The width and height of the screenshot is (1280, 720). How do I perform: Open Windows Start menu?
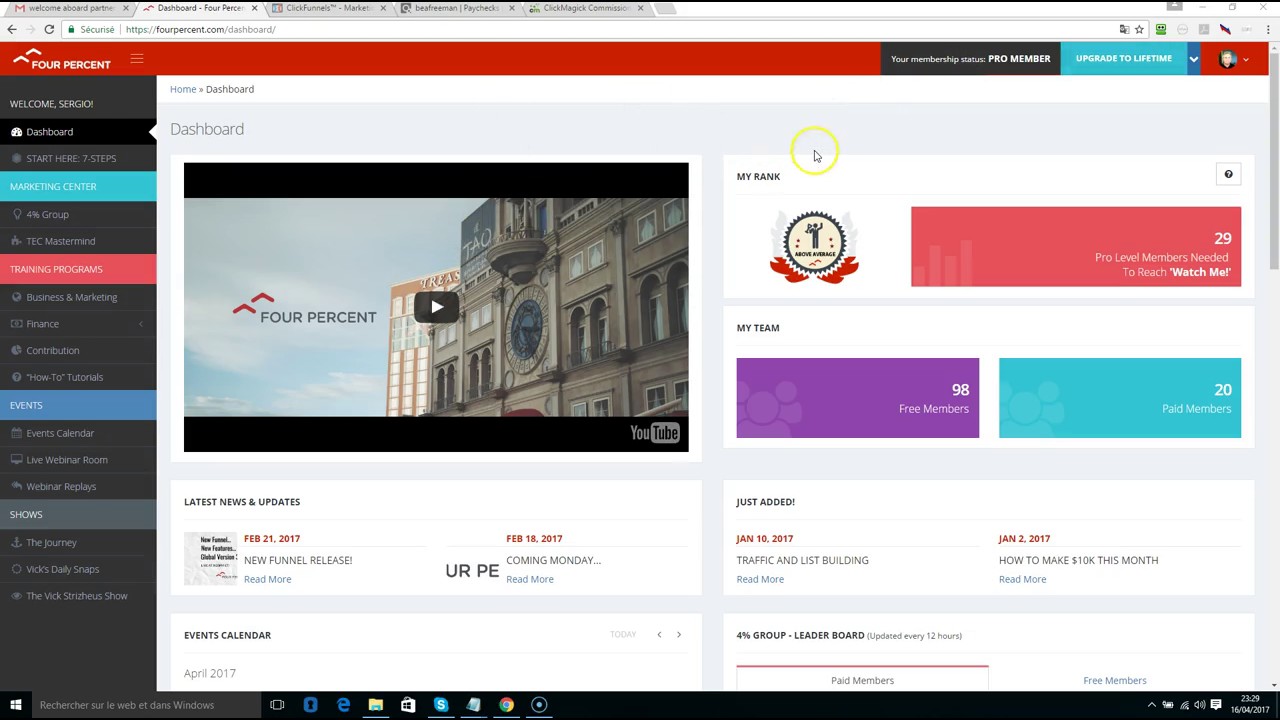(x=15, y=705)
